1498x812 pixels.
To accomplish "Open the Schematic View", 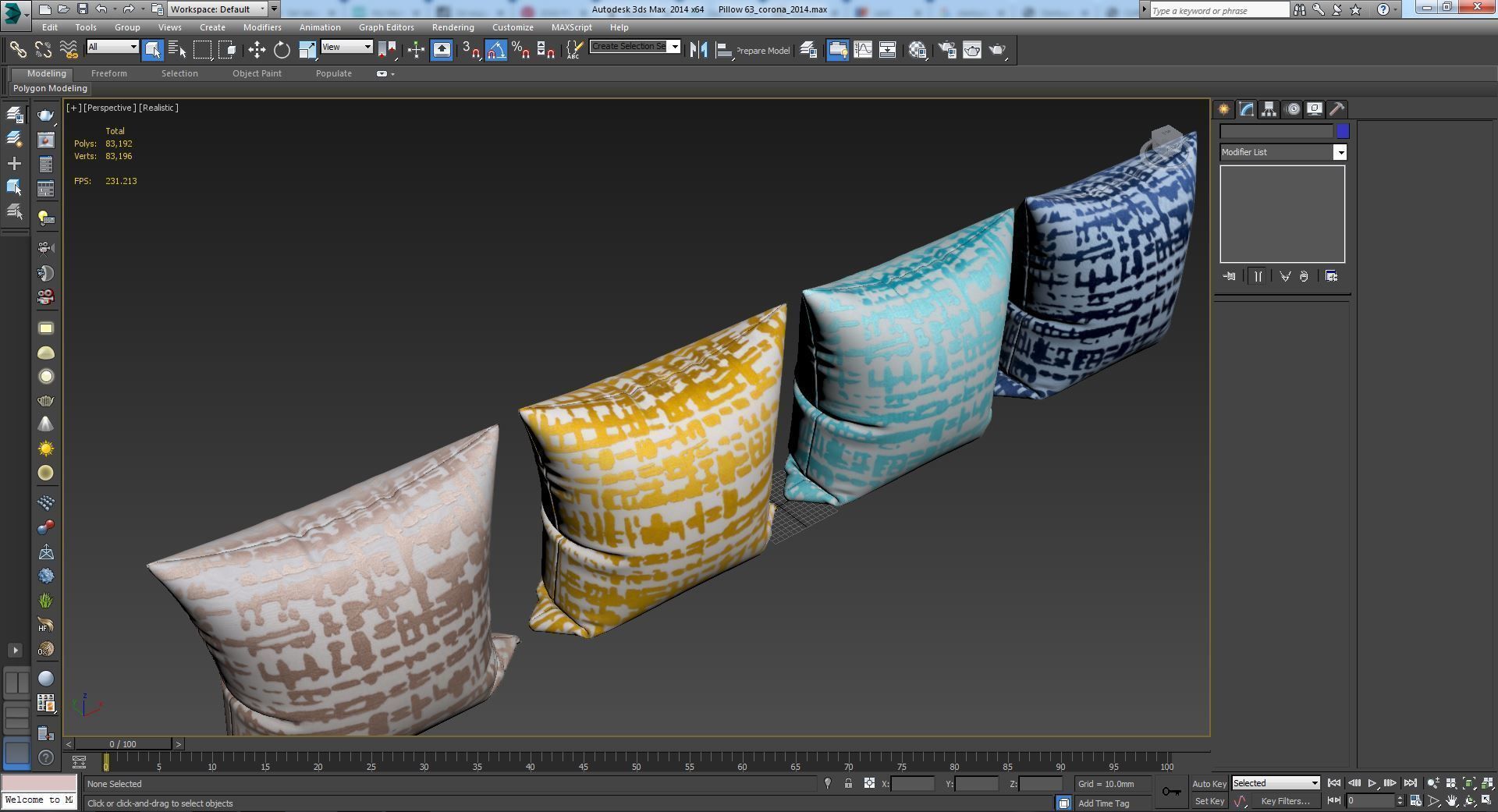I will tap(888, 50).
